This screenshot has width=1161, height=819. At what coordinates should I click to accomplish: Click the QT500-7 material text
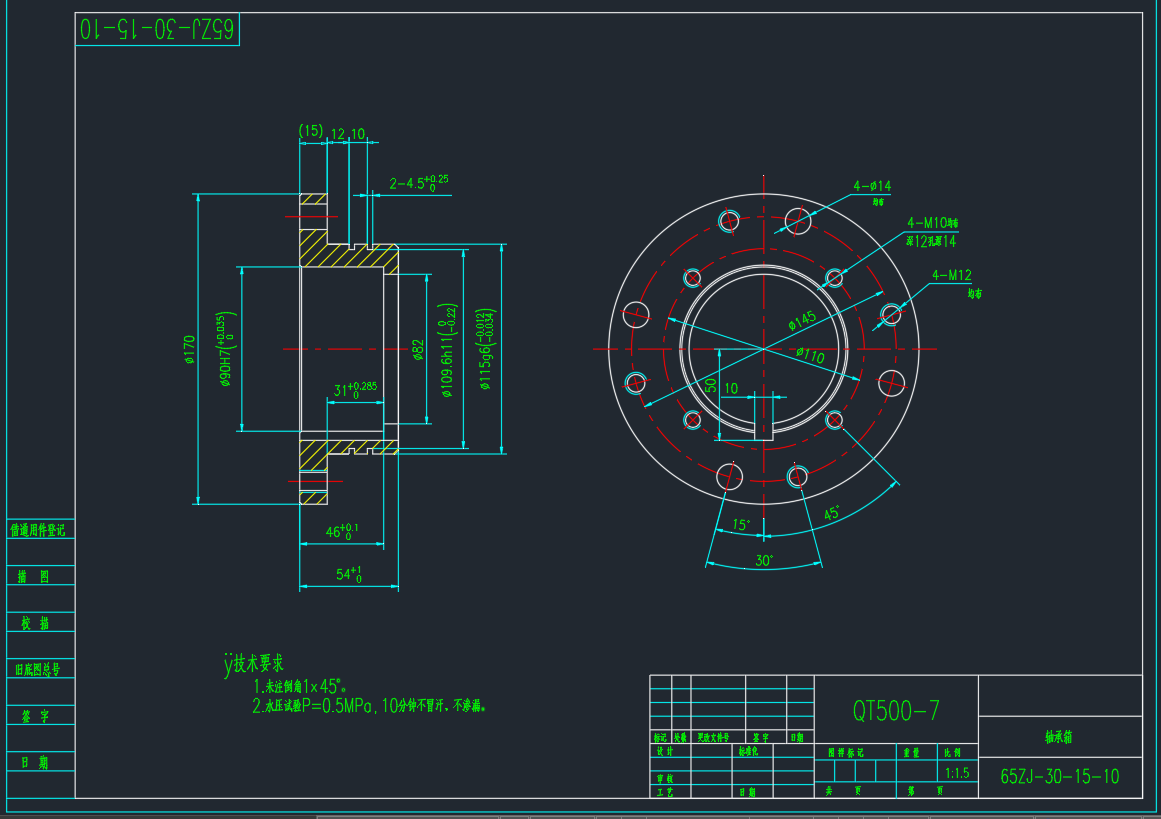[896, 711]
